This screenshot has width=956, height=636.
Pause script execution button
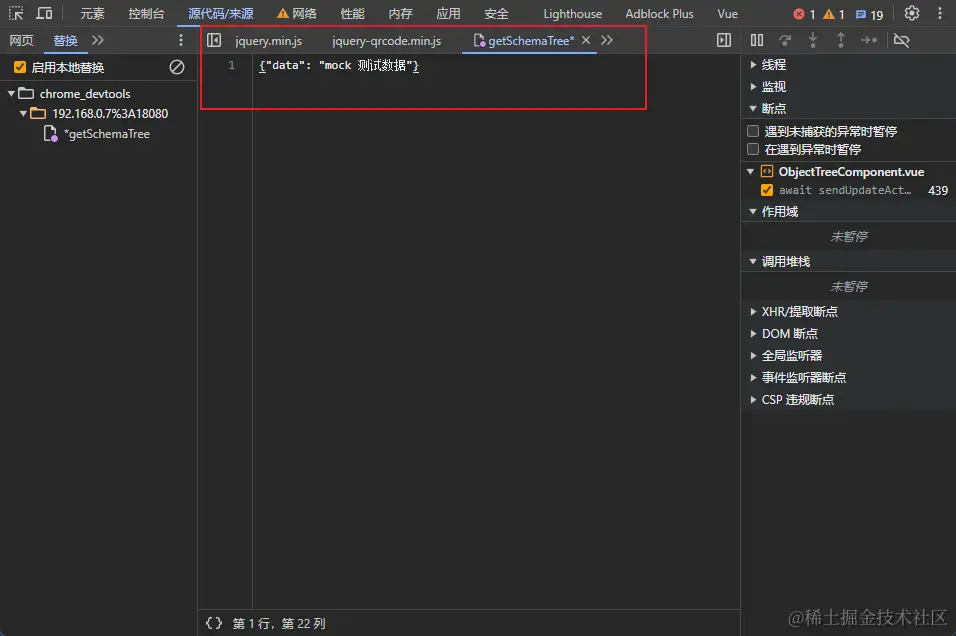point(757,40)
